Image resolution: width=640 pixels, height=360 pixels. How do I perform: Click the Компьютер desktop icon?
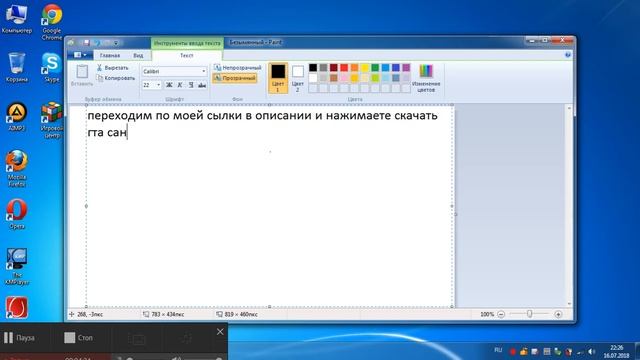(x=17, y=19)
